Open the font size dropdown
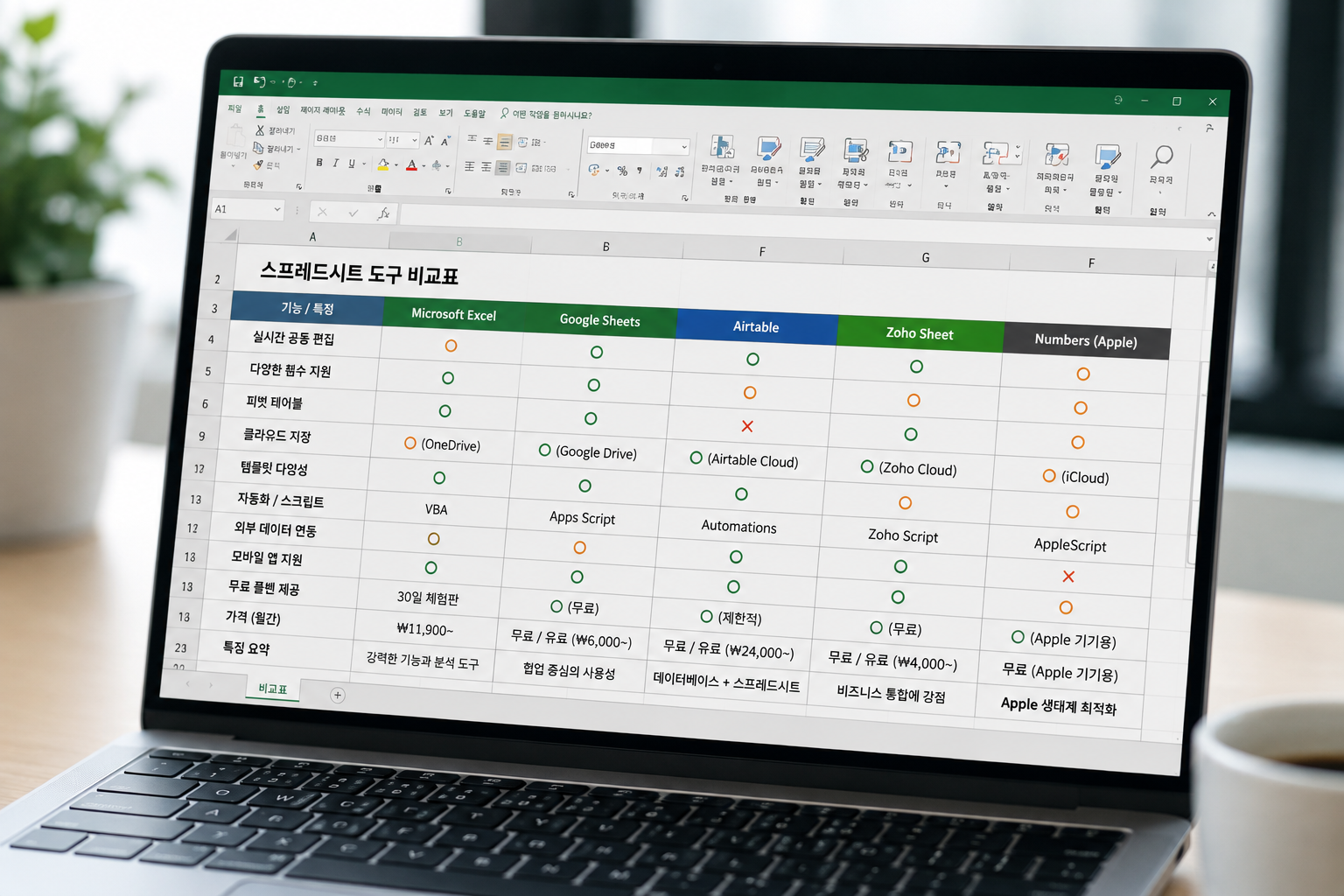This screenshot has width=1344, height=896. pyautogui.click(x=415, y=140)
